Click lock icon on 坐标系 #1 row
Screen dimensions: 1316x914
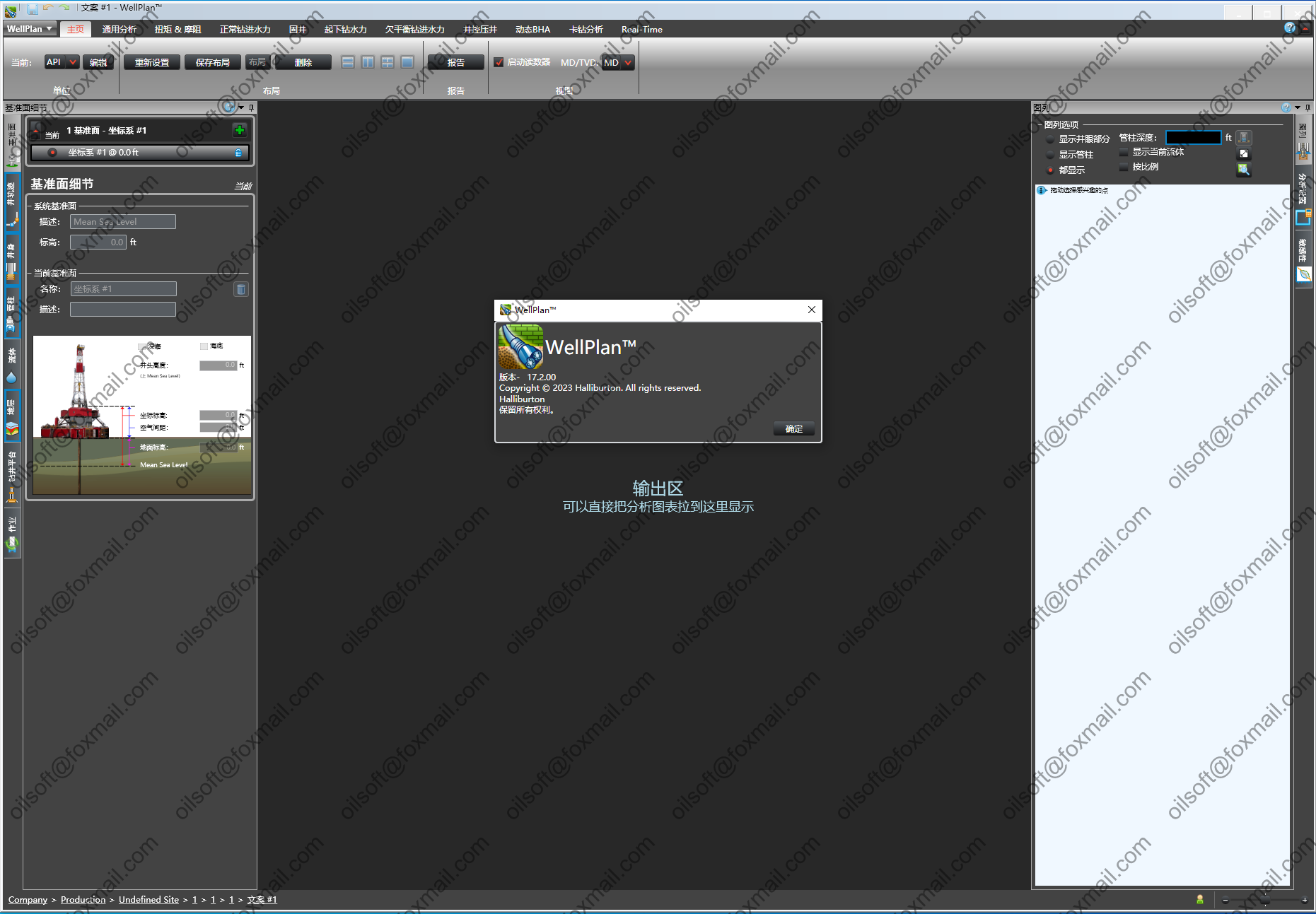(238, 153)
